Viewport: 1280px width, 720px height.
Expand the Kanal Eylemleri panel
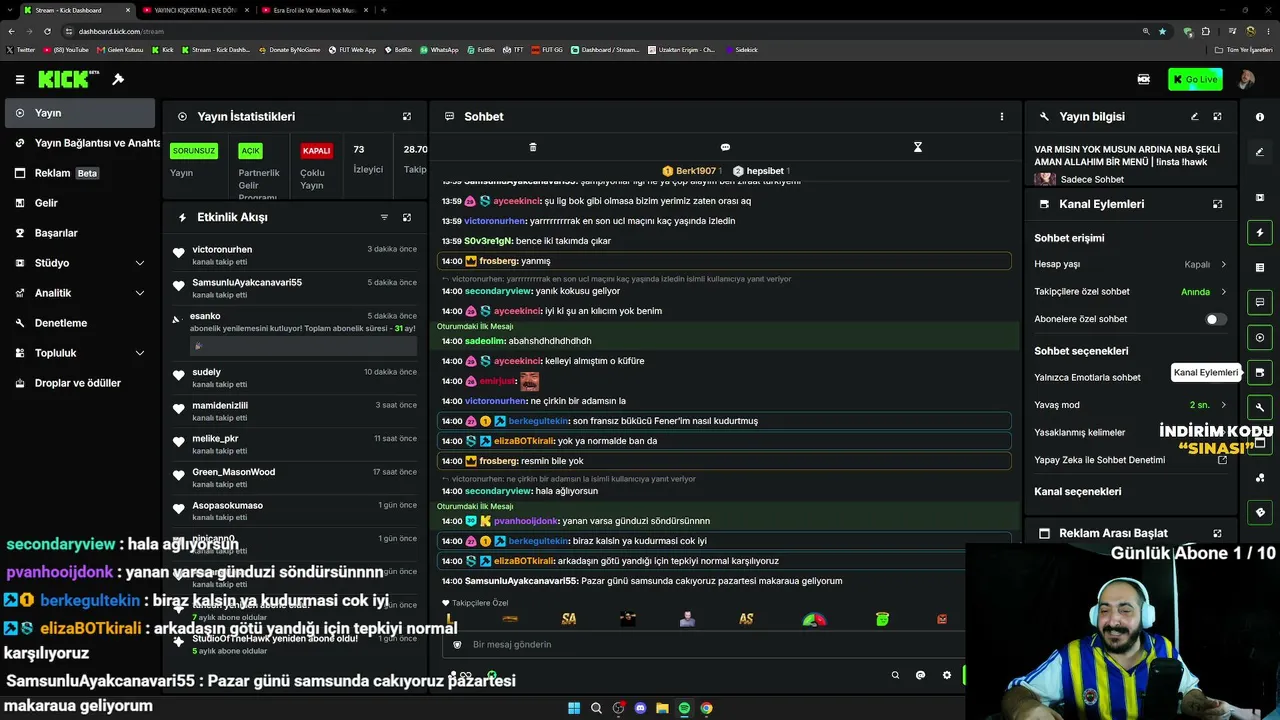click(1217, 204)
